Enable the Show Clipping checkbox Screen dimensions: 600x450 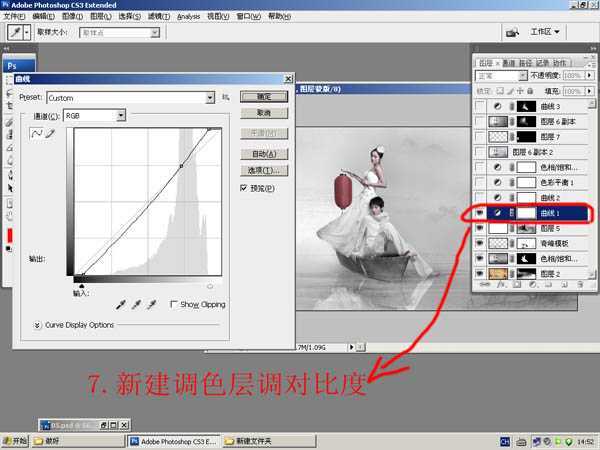pyautogui.click(x=173, y=304)
